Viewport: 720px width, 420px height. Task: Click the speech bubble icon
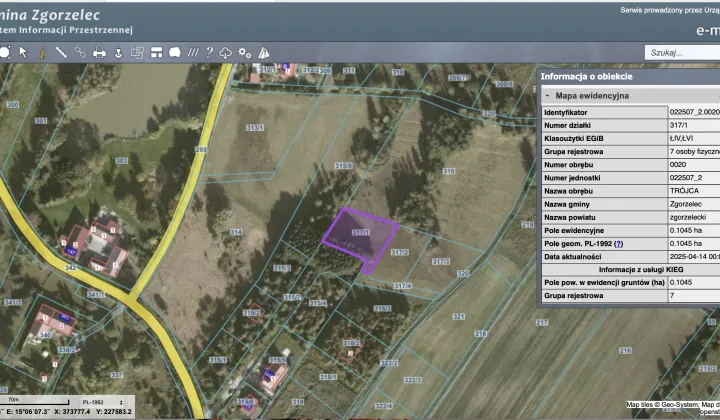[173, 52]
